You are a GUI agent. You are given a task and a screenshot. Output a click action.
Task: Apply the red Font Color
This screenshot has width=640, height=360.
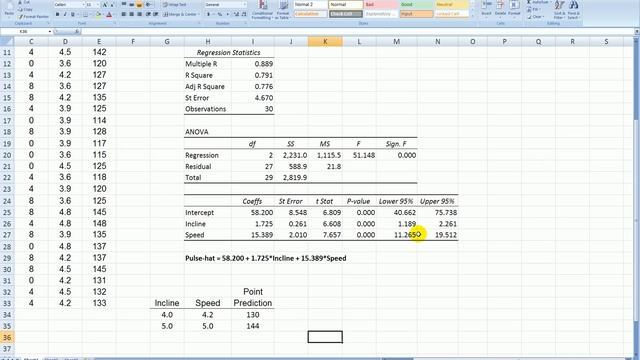click(x=109, y=14)
